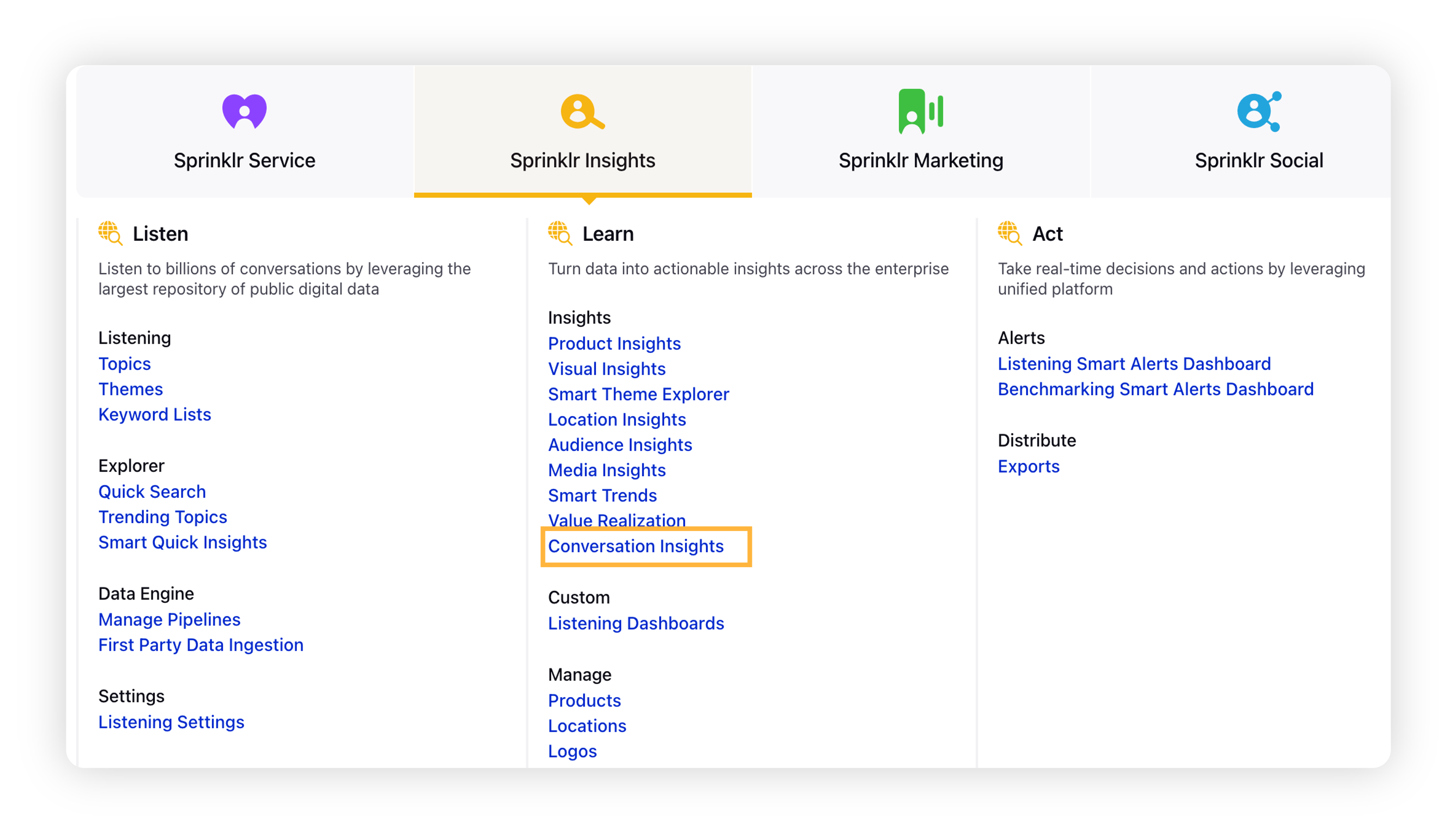This screenshot has height=833, width=1456.
Task: Click the 'Listen to billions of conversations' description
Action: pyautogui.click(x=284, y=279)
